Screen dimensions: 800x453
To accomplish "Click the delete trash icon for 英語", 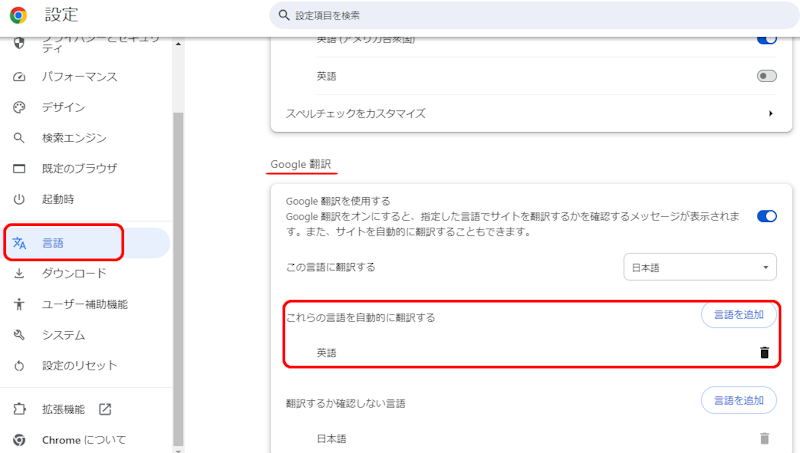I will point(764,353).
